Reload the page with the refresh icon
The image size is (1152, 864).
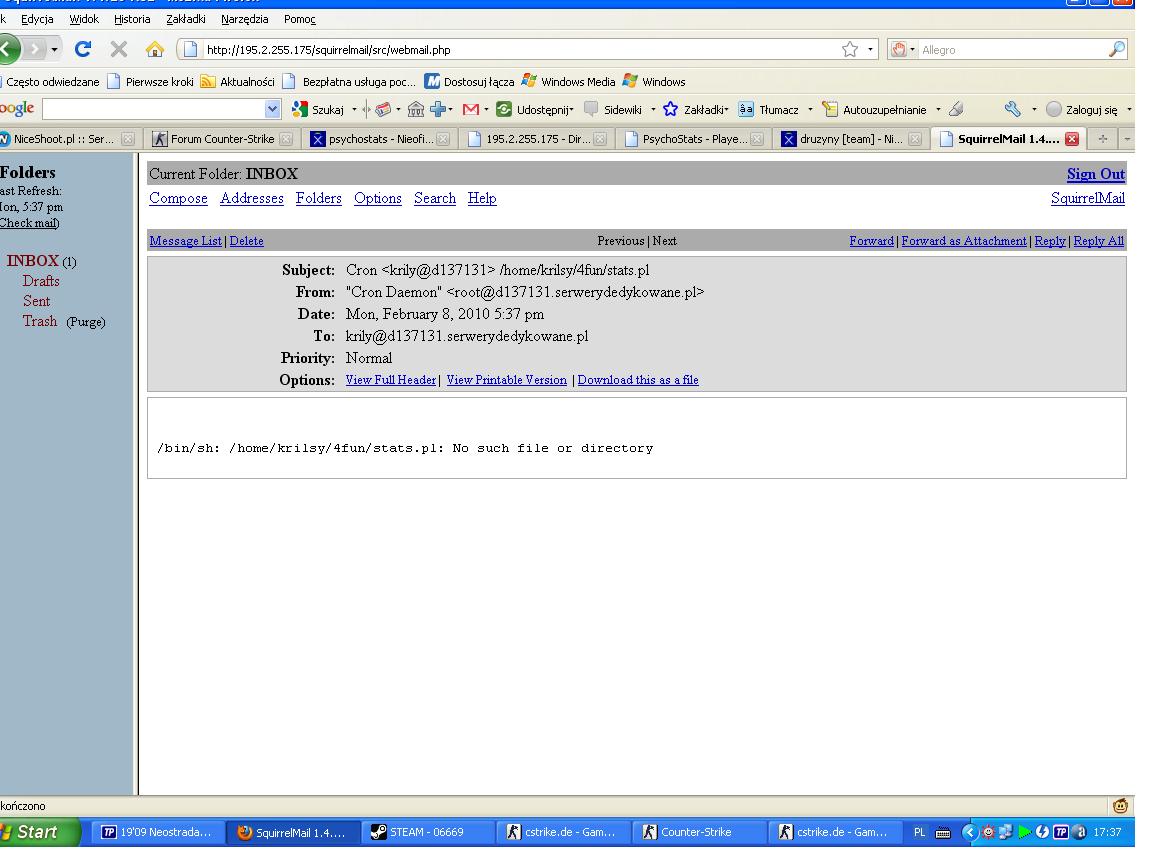[x=83, y=49]
